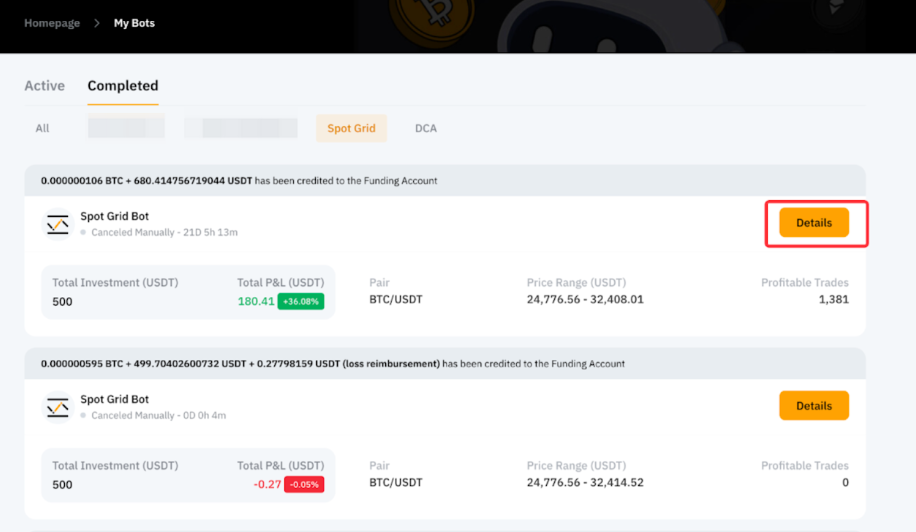This screenshot has width=916, height=532.
Task: Click the red -0.05% loss badge
Action: pyautogui.click(x=303, y=484)
